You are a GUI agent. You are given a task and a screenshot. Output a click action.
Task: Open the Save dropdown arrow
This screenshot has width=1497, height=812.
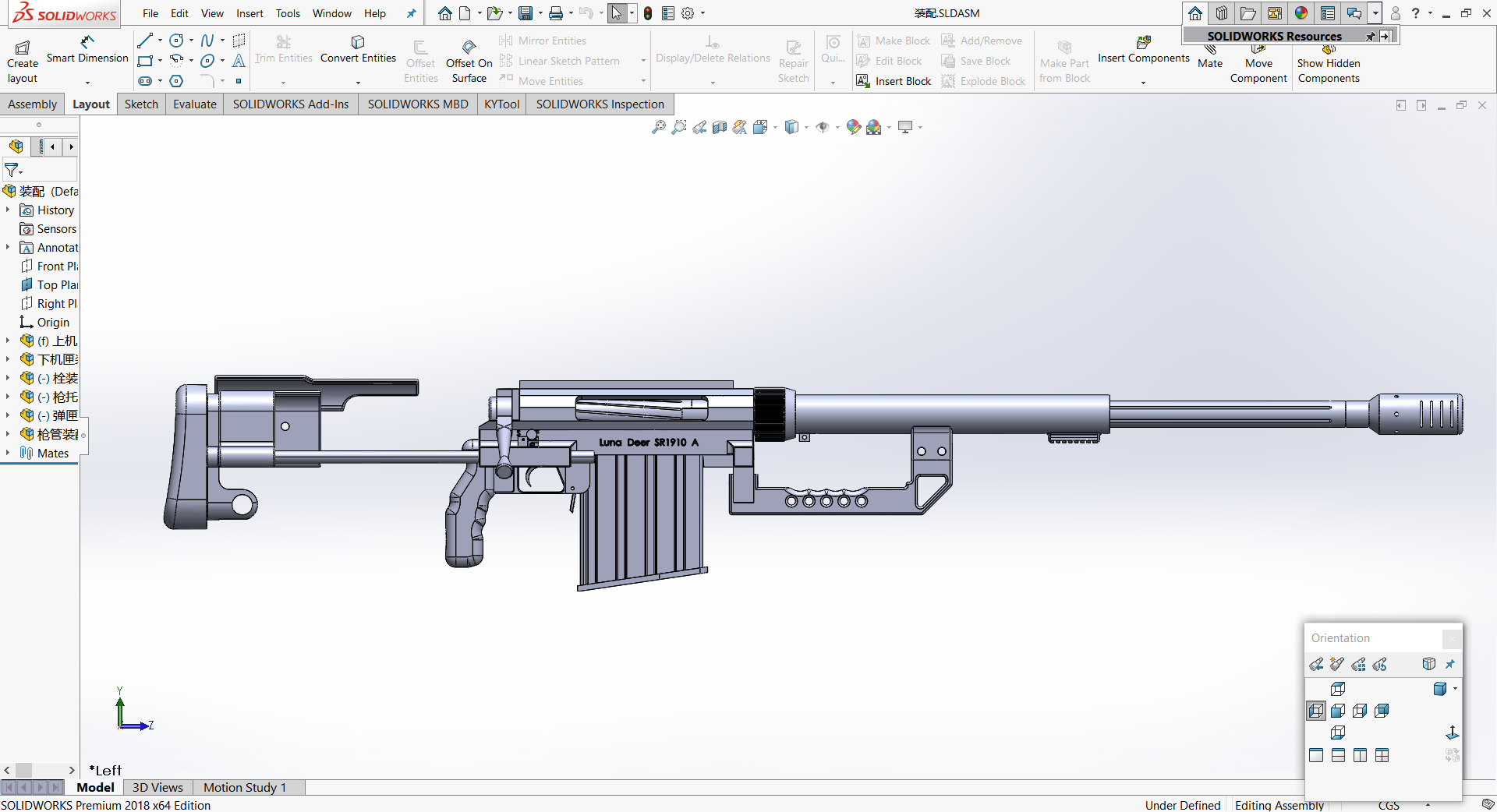click(x=540, y=13)
